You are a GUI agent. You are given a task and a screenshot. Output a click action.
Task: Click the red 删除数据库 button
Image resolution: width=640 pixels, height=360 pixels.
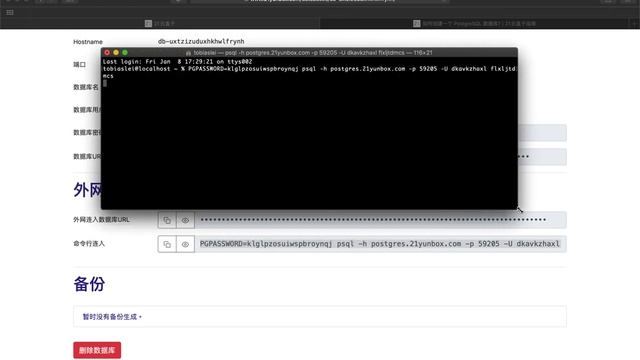[x=97, y=350]
